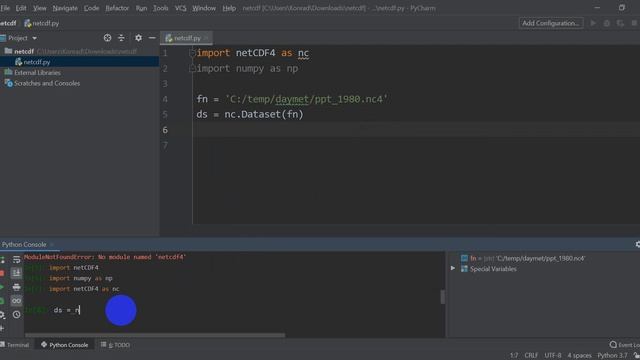640x360 pixels.
Task: Click the Collapse All icon in Project panel
Action: (121, 38)
